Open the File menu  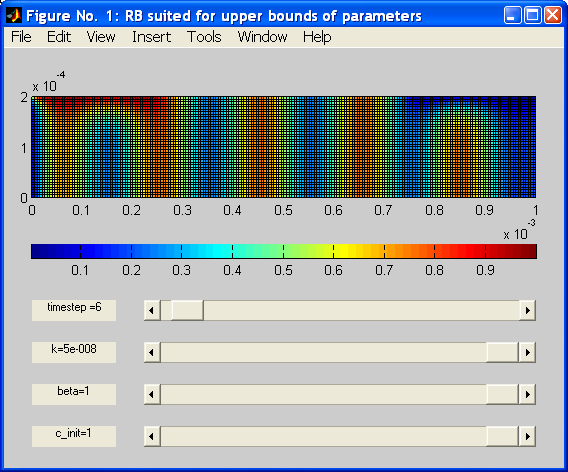[21, 37]
